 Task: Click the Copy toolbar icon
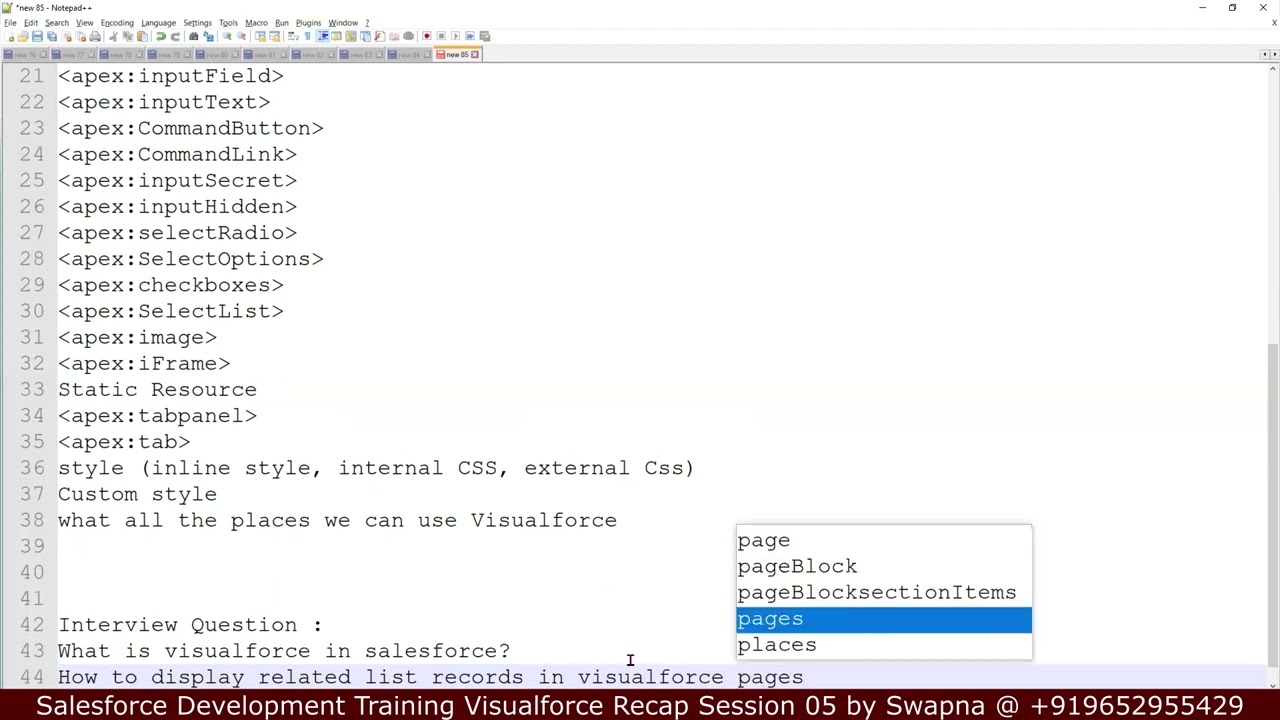[x=128, y=36]
